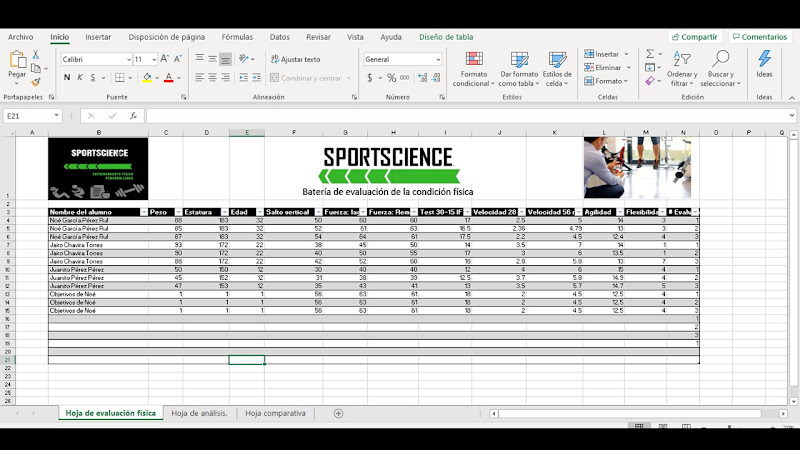Apply accounting dollar format
Screen dimensions: 800x450
(370, 78)
